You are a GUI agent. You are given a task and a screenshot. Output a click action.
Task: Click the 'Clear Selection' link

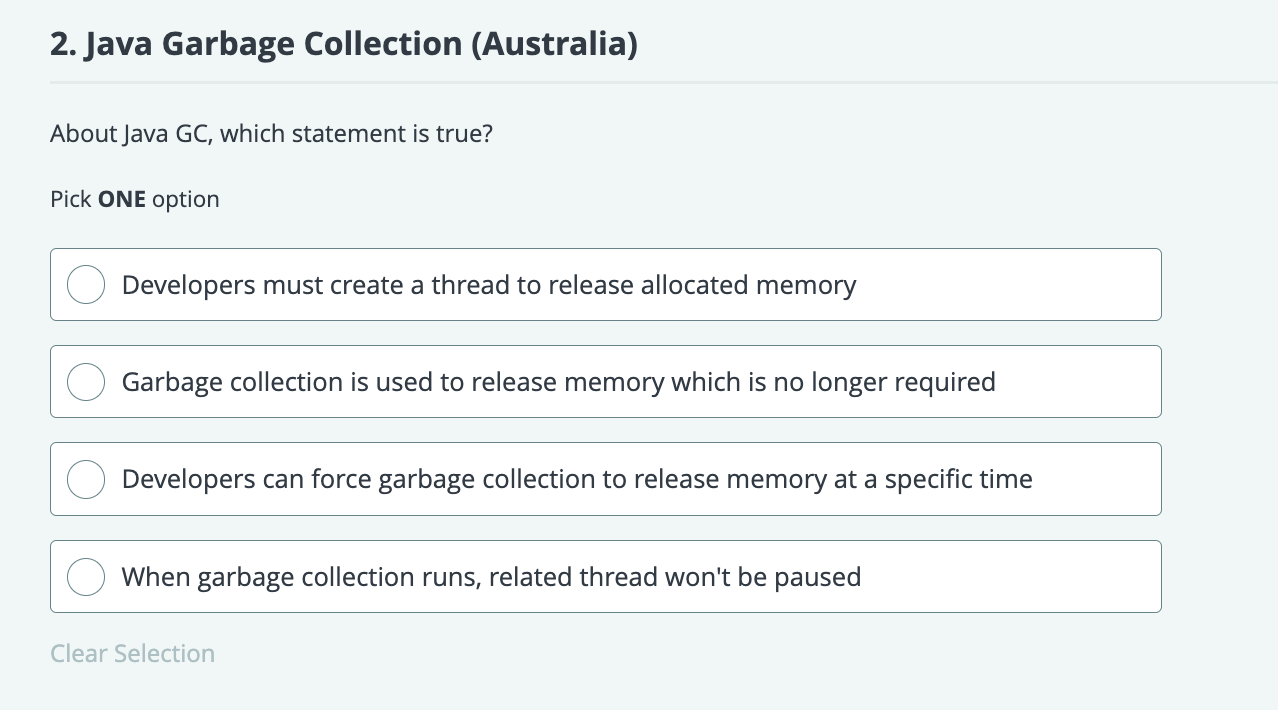pos(133,654)
